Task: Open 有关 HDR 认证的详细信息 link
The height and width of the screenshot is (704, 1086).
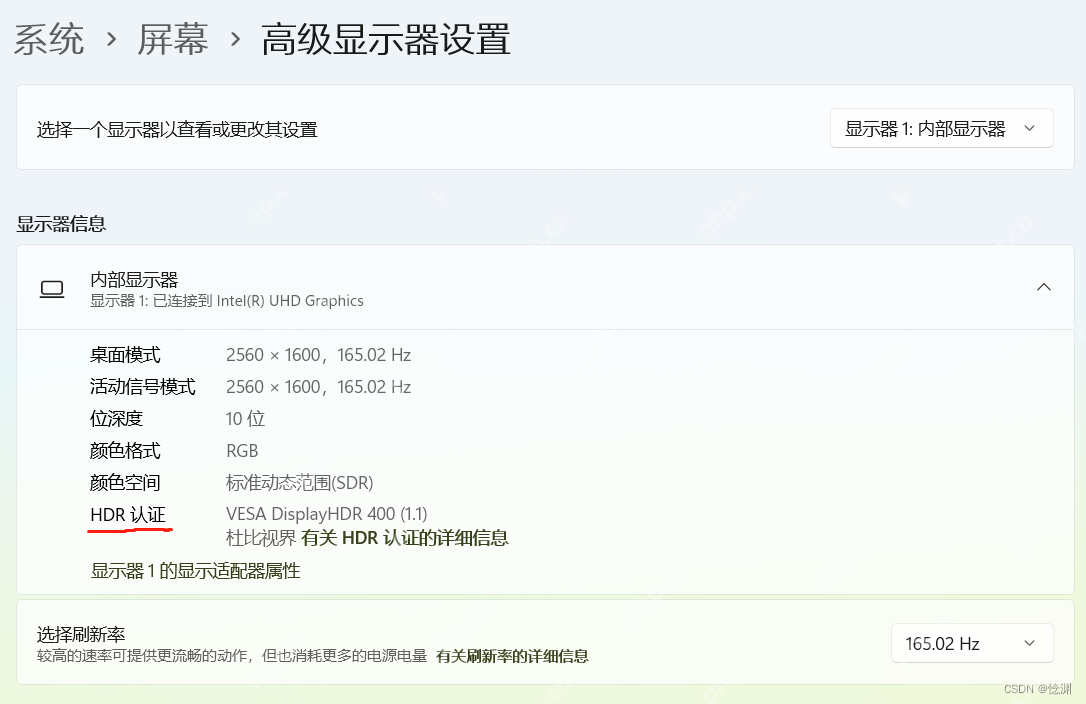Action: click(x=404, y=538)
